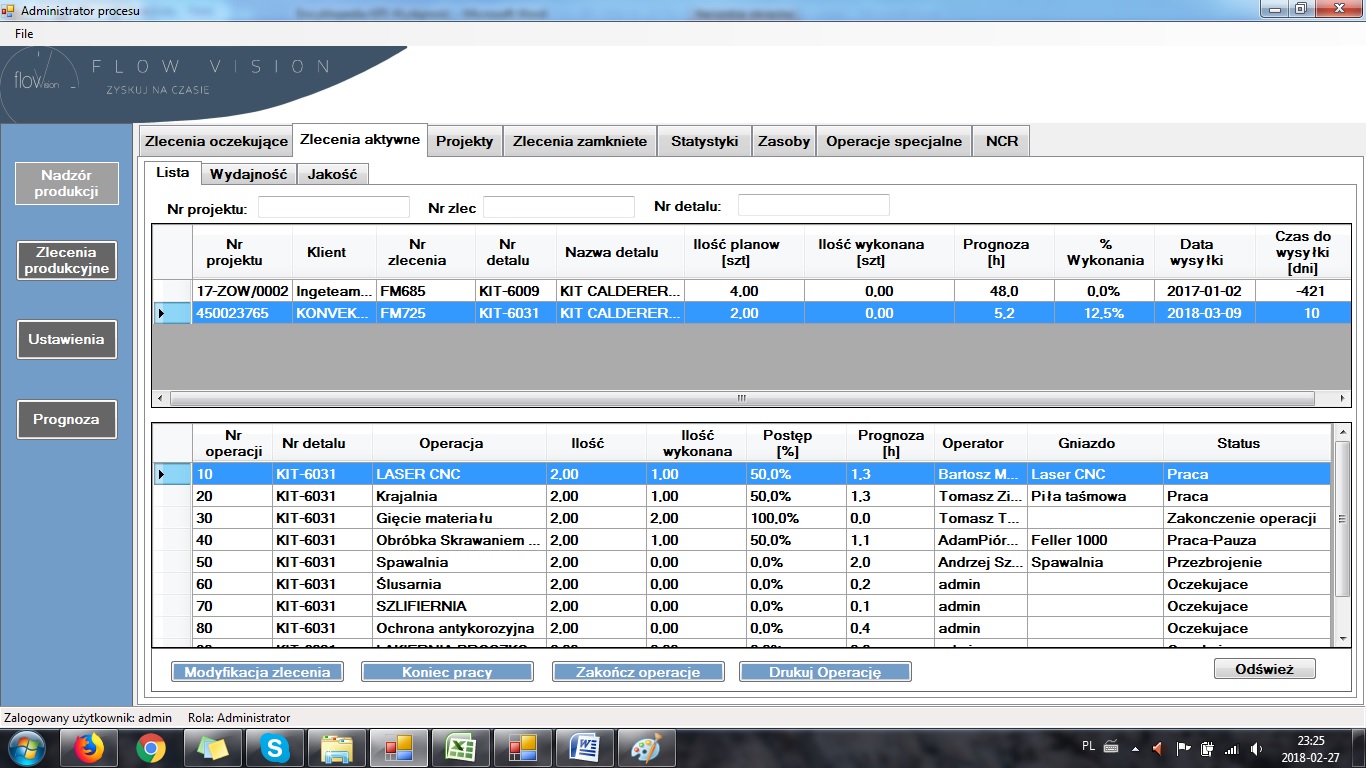1366x768 pixels.
Task: Open Zlecenia produkcyjne from sidebar
Action: (x=66, y=261)
